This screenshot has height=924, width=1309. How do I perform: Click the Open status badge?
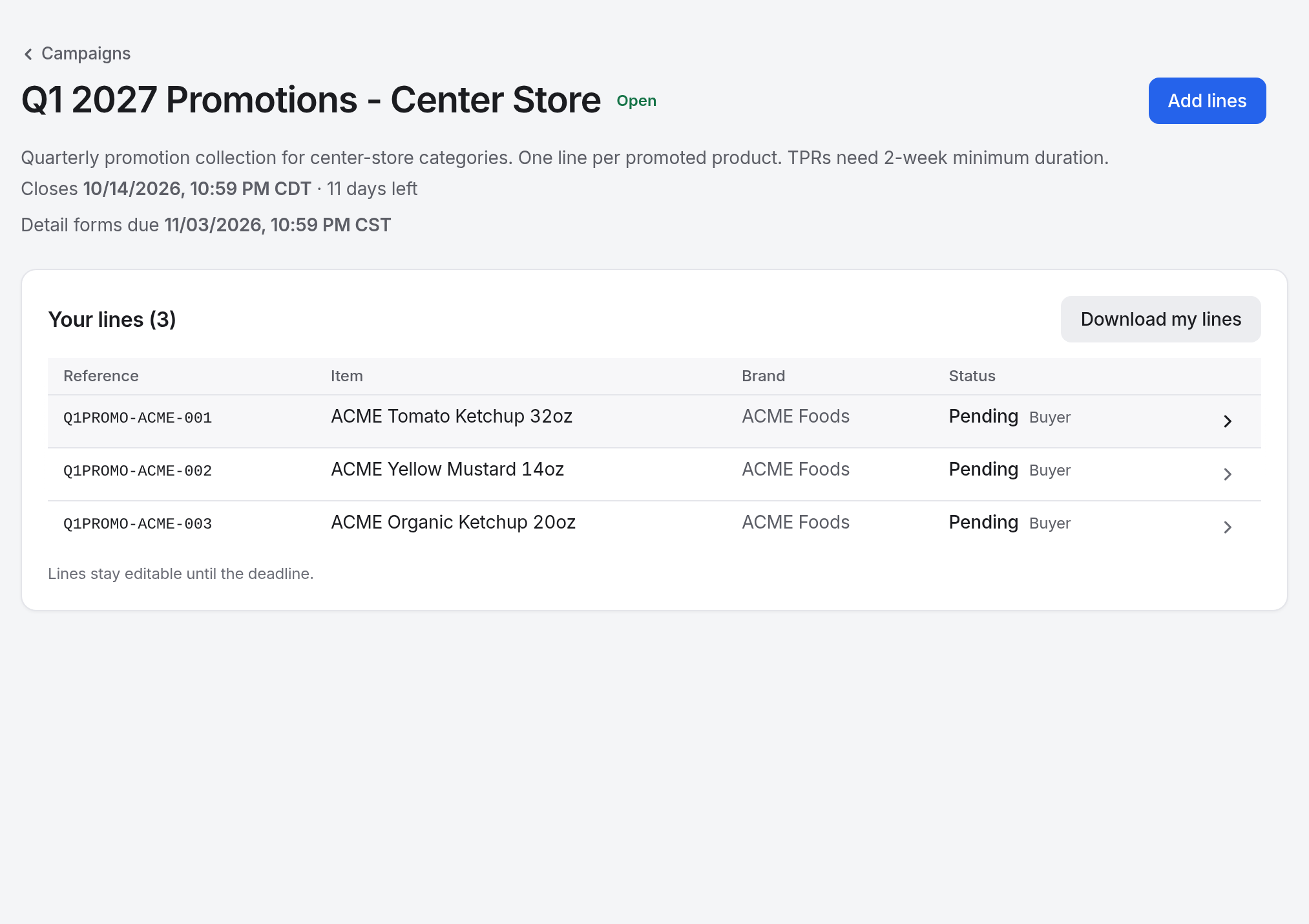point(636,101)
